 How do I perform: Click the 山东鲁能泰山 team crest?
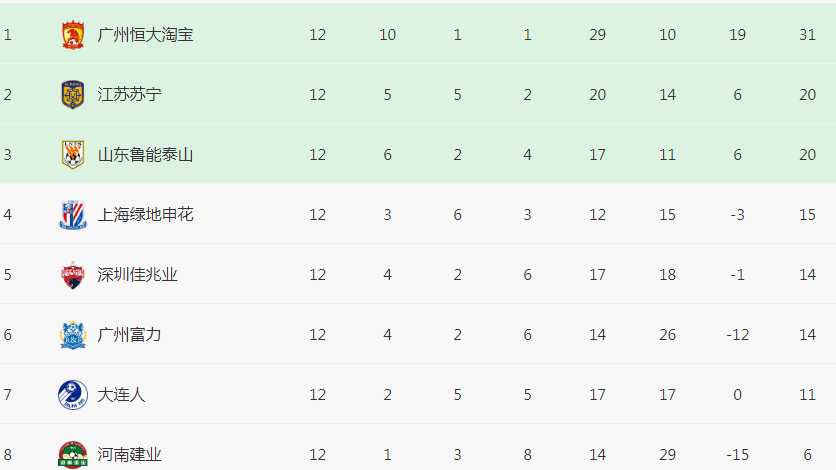click(x=73, y=155)
